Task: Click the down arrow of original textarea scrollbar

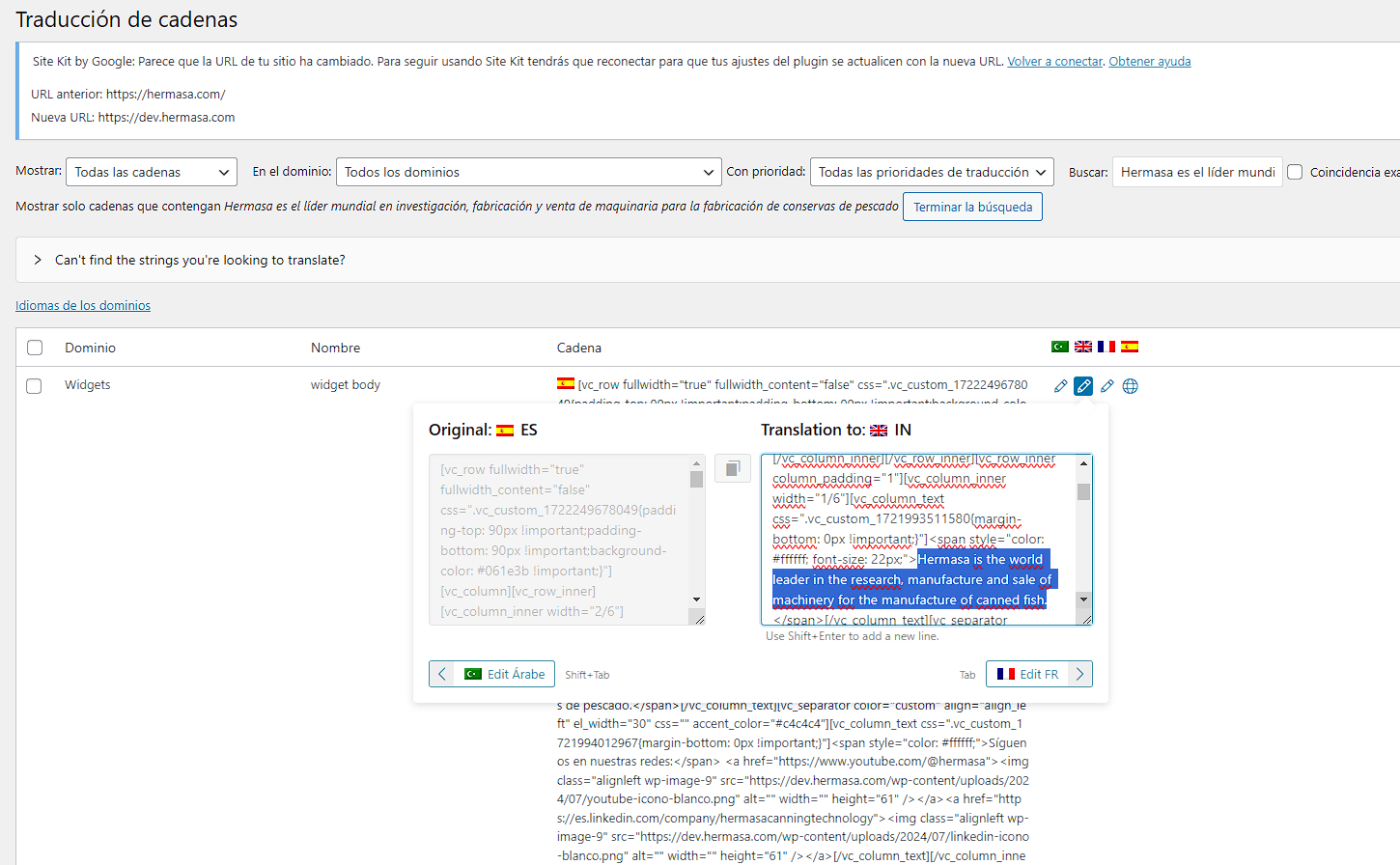Action: pyautogui.click(x=696, y=600)
